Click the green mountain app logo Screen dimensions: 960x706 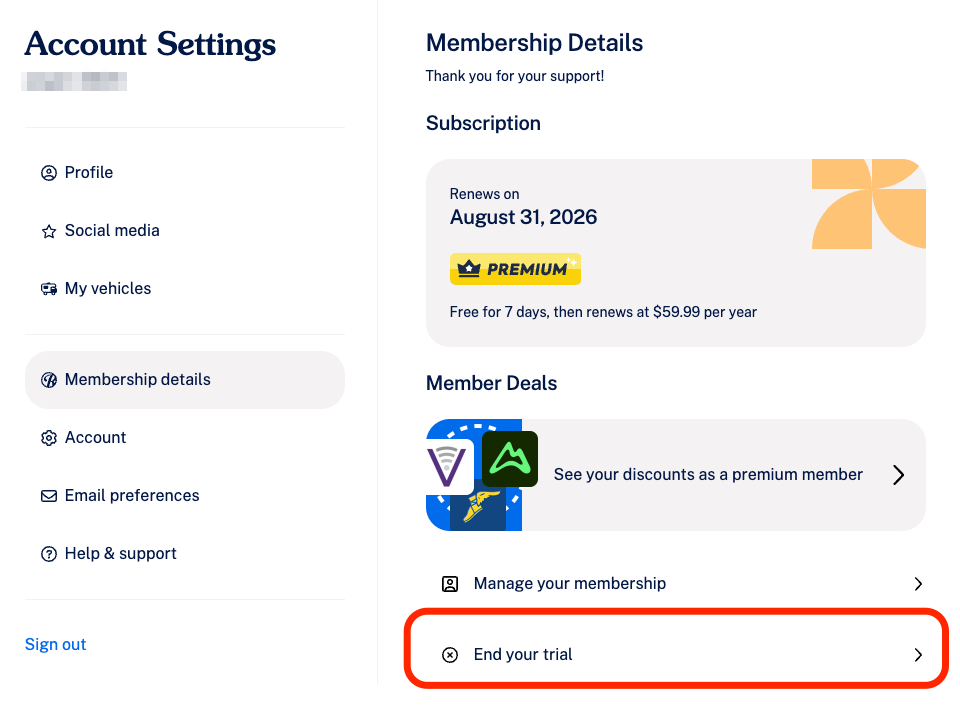(510, 459)
